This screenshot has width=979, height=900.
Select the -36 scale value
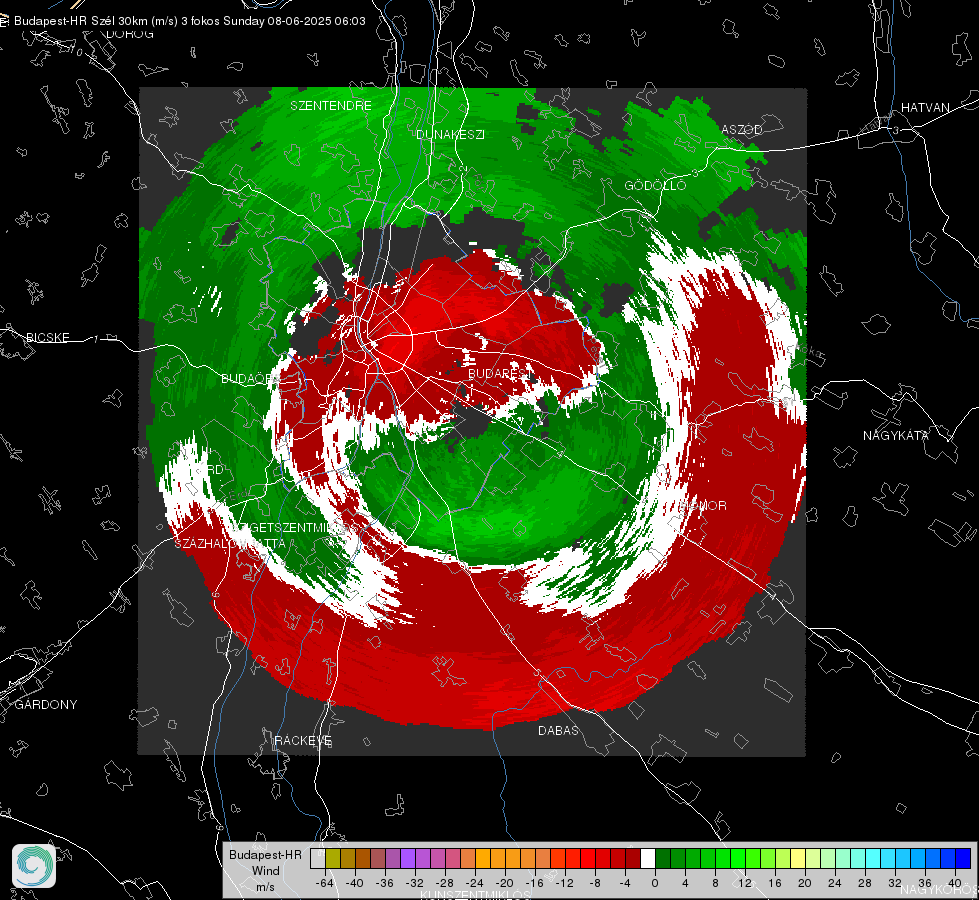coord(385,883)
